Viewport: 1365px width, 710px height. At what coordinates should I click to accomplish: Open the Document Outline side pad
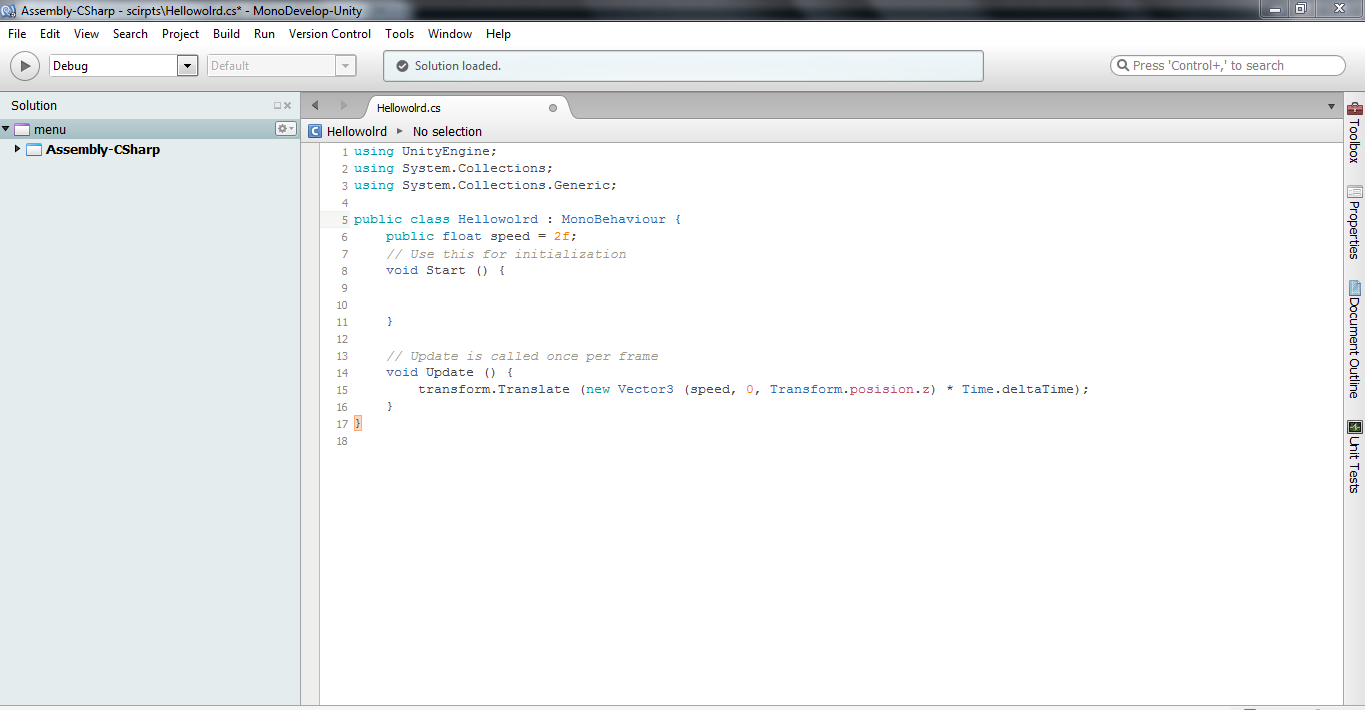1355,340
